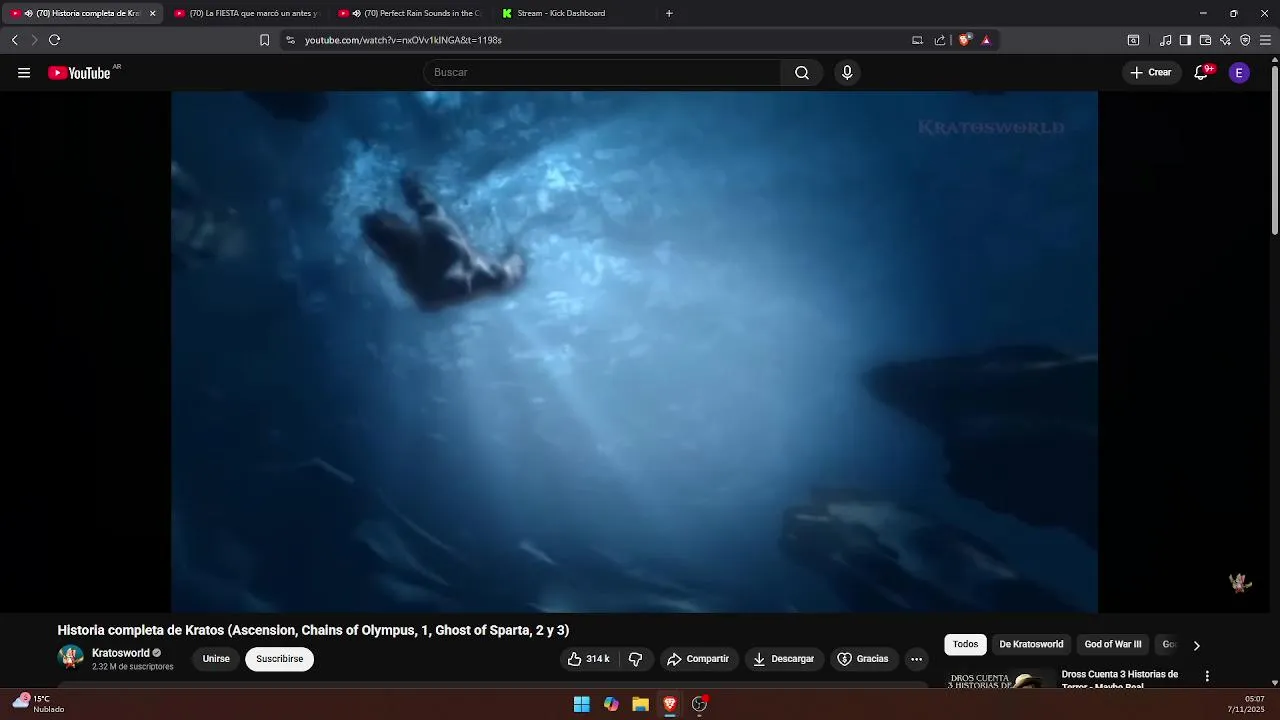Click the Gracias button
Image resolution: width=1280 pixels, height=720 pixels.
[863, 659]
